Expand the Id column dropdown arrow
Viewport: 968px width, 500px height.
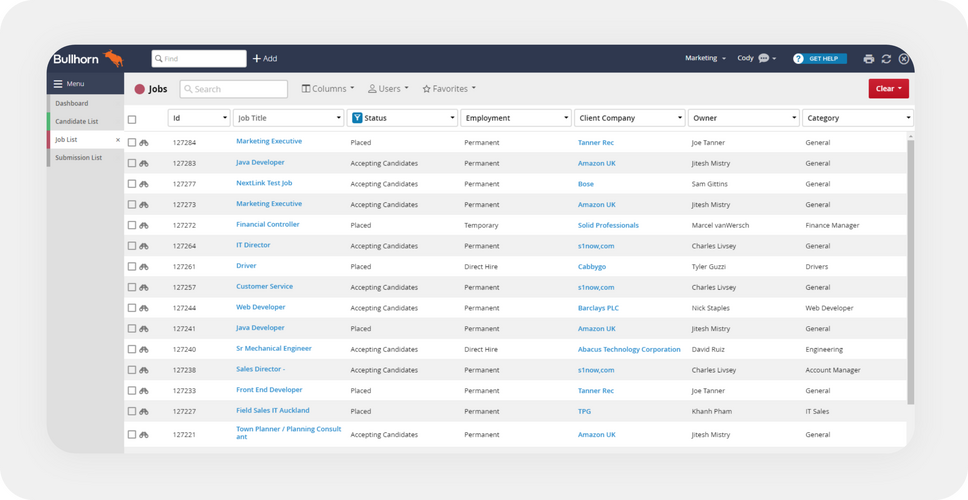[x=224, y=118]
